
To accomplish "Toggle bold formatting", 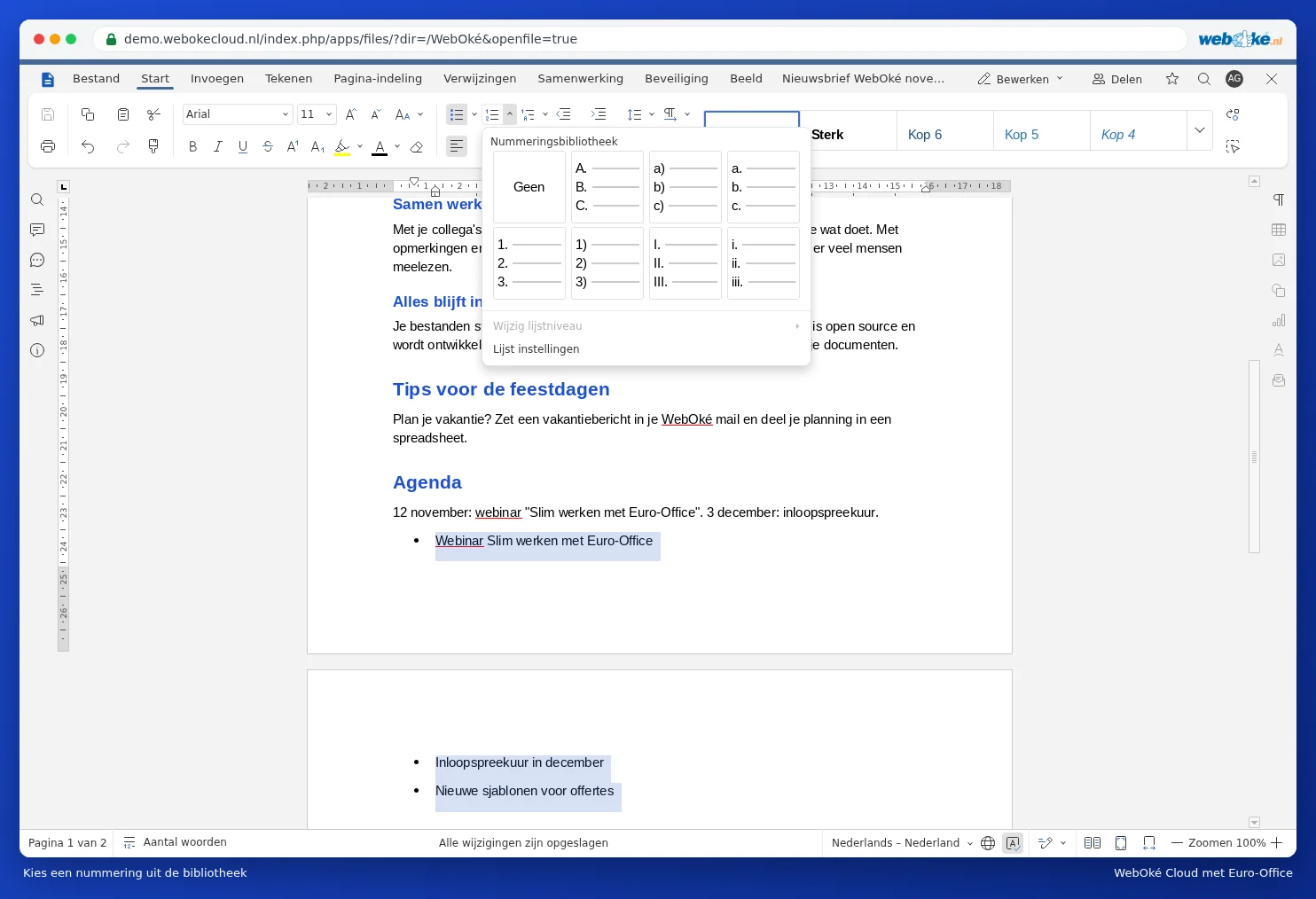I will pos(192,146).
